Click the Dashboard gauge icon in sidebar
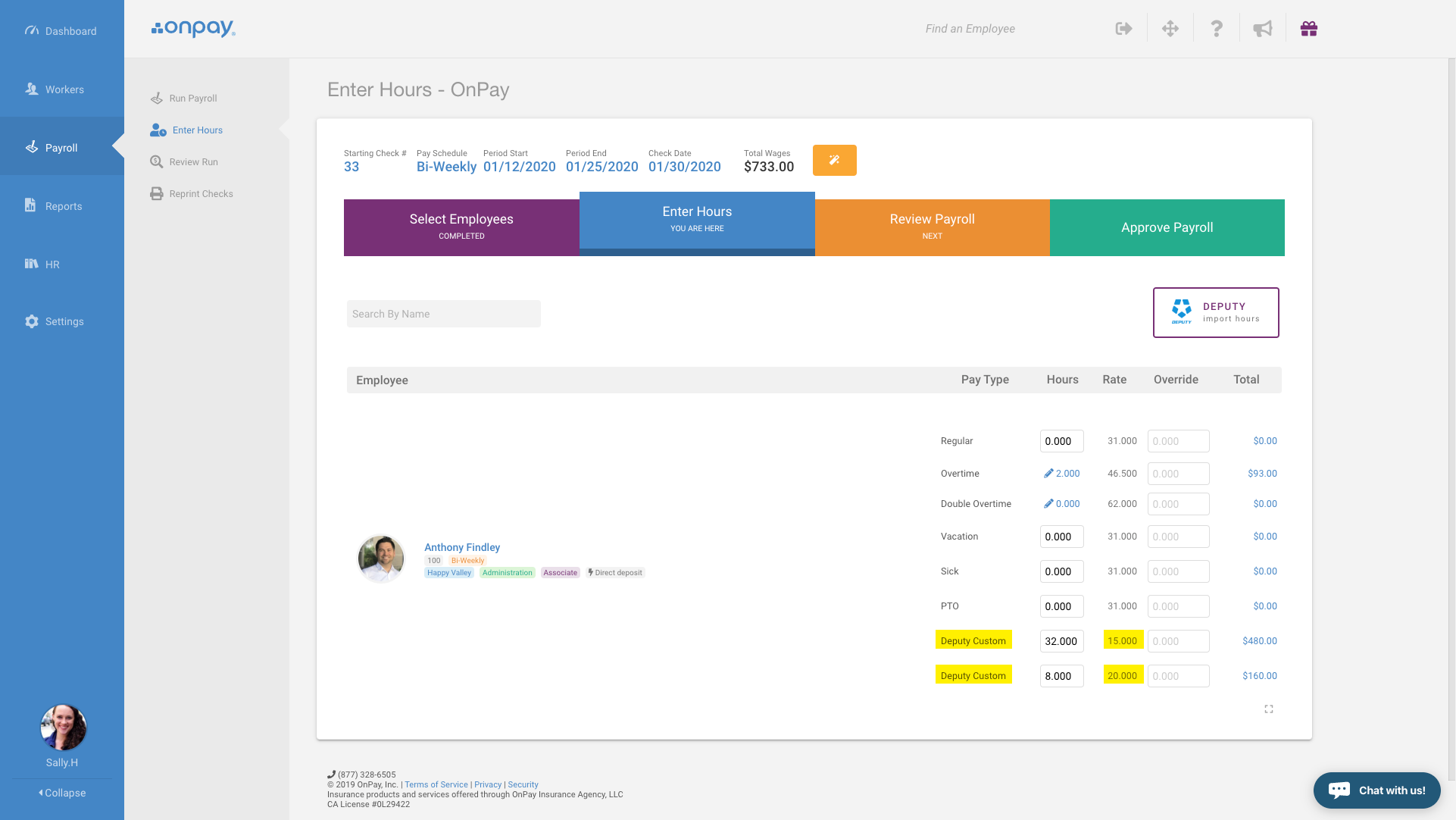1456x820 pixels. 32,31
